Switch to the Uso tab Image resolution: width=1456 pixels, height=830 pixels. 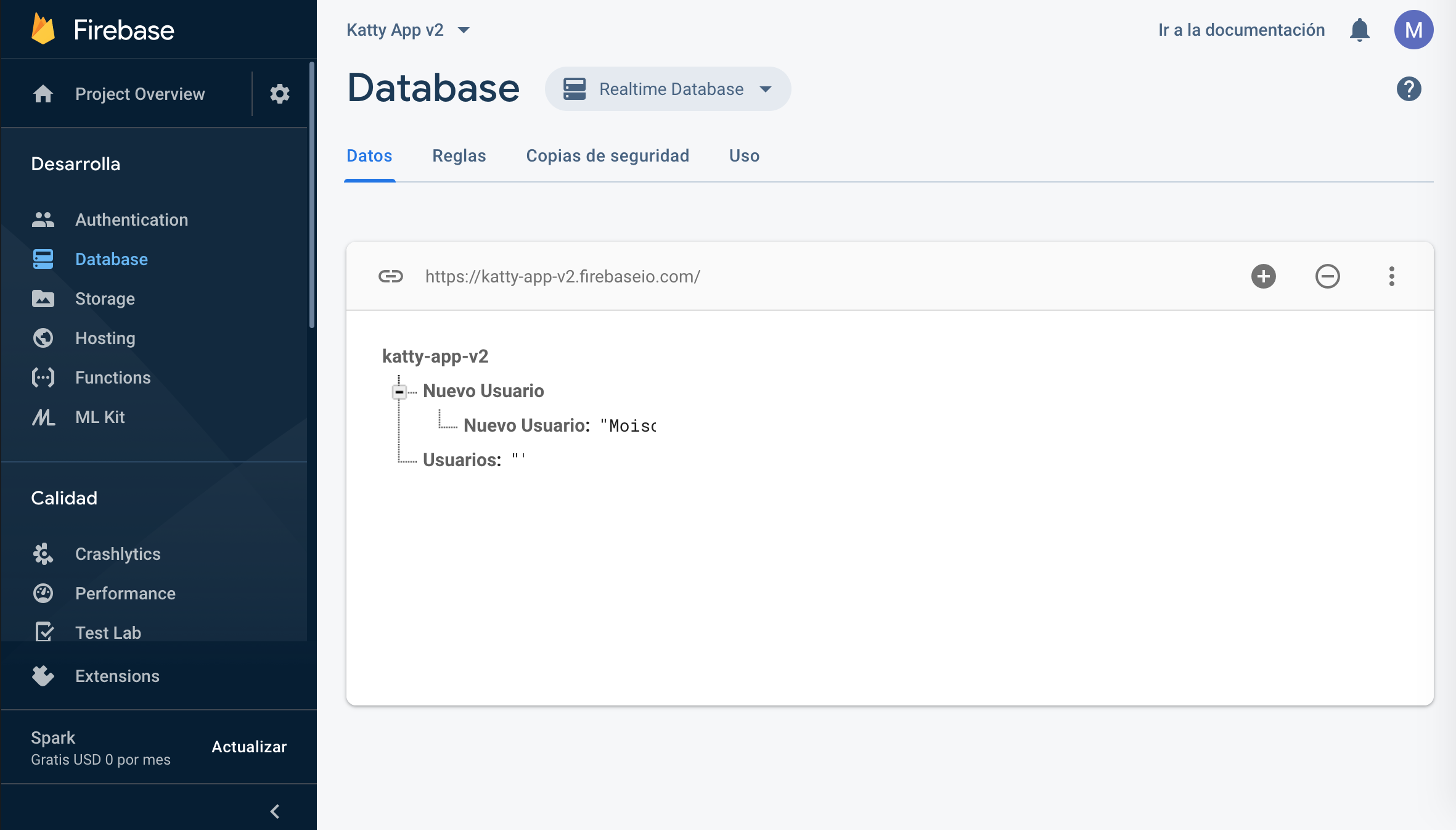click(743, 156)
